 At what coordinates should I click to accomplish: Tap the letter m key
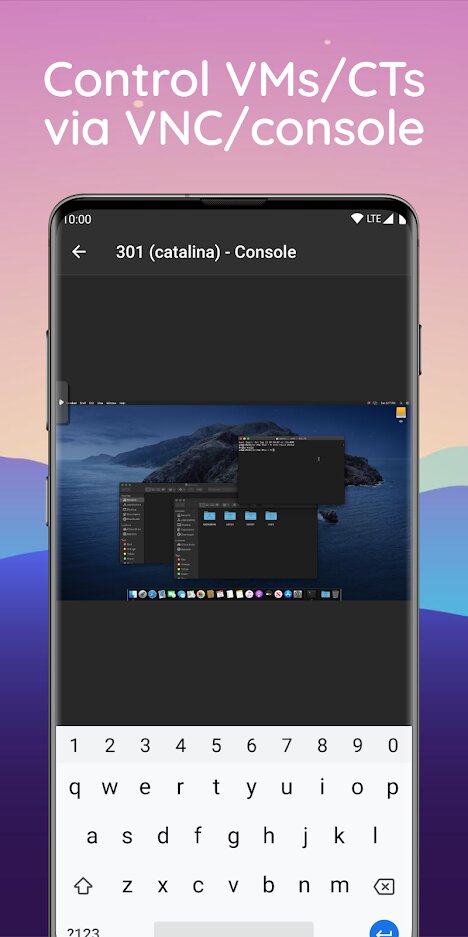point(339,885)
